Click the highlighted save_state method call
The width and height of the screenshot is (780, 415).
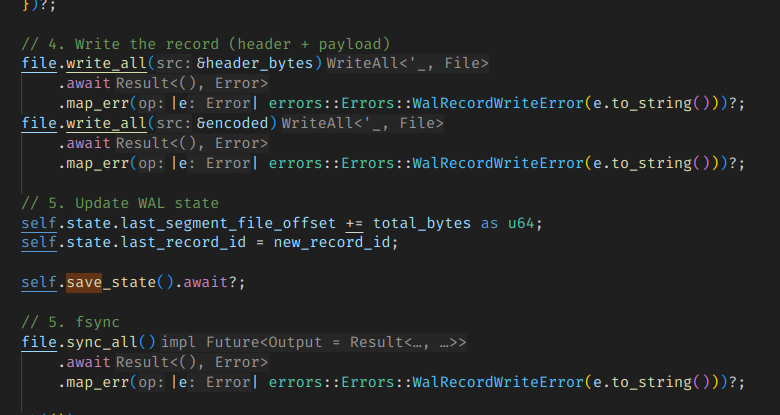(x=111, y=282)
